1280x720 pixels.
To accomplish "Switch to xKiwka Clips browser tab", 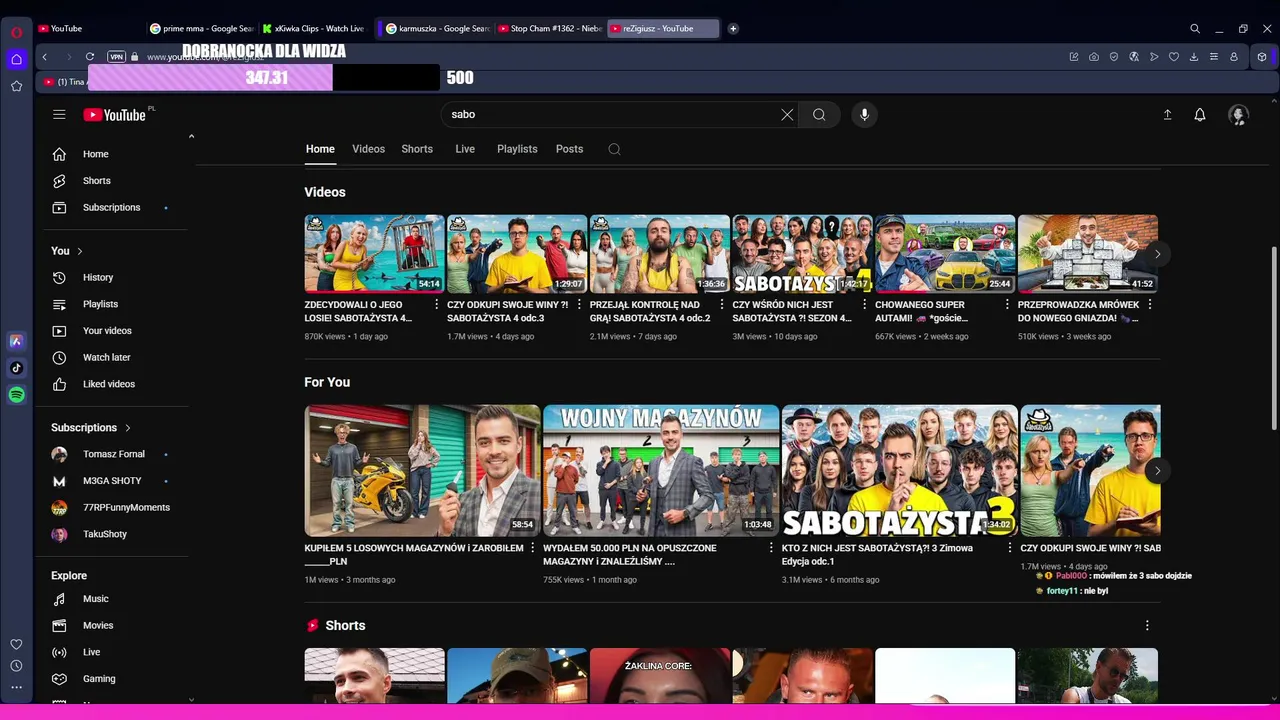I will [x=314, y=29].
